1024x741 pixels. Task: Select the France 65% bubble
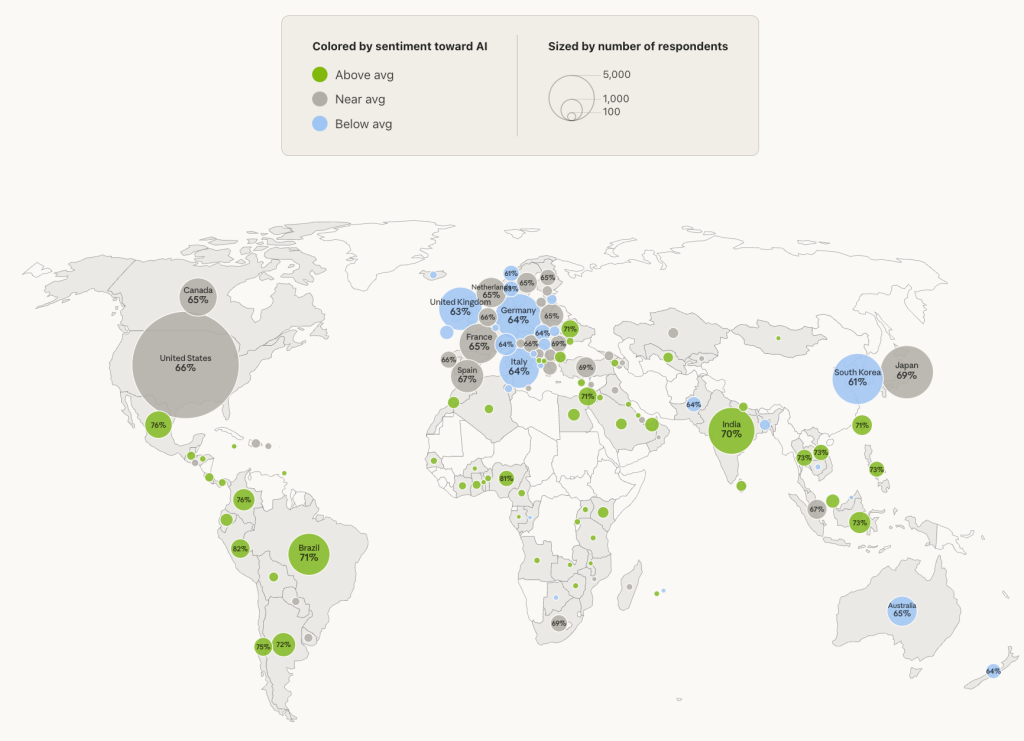pos(479,342)
